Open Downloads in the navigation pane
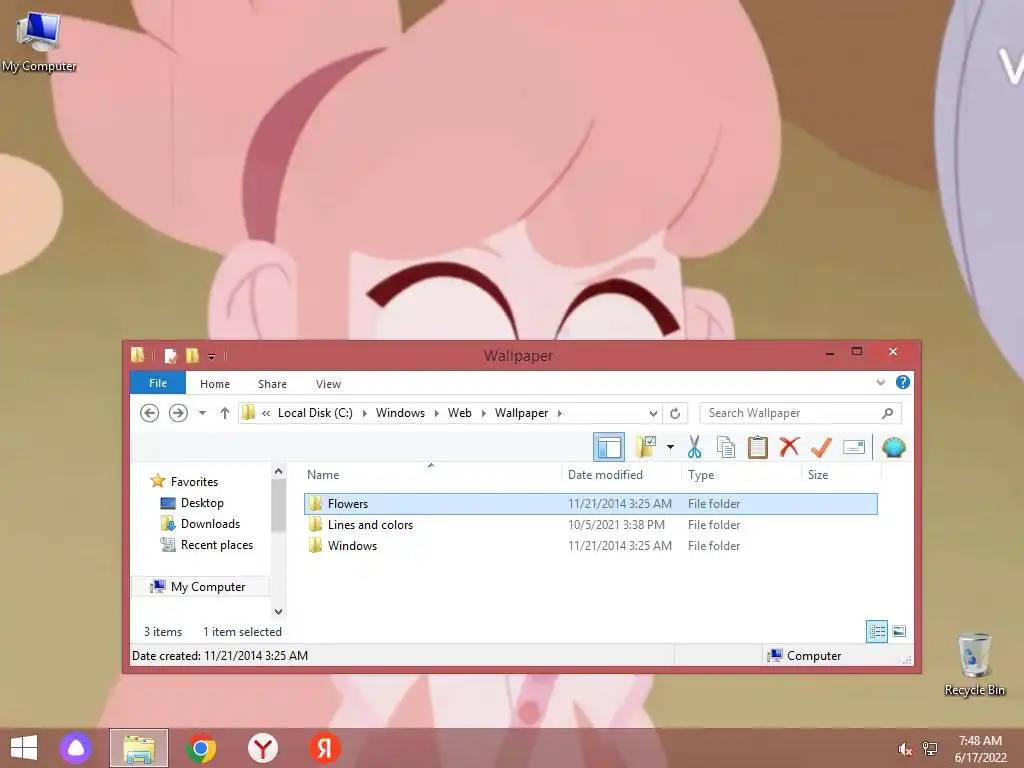The width and height of the screenshot is (1024, 768). tap(210, 524)
